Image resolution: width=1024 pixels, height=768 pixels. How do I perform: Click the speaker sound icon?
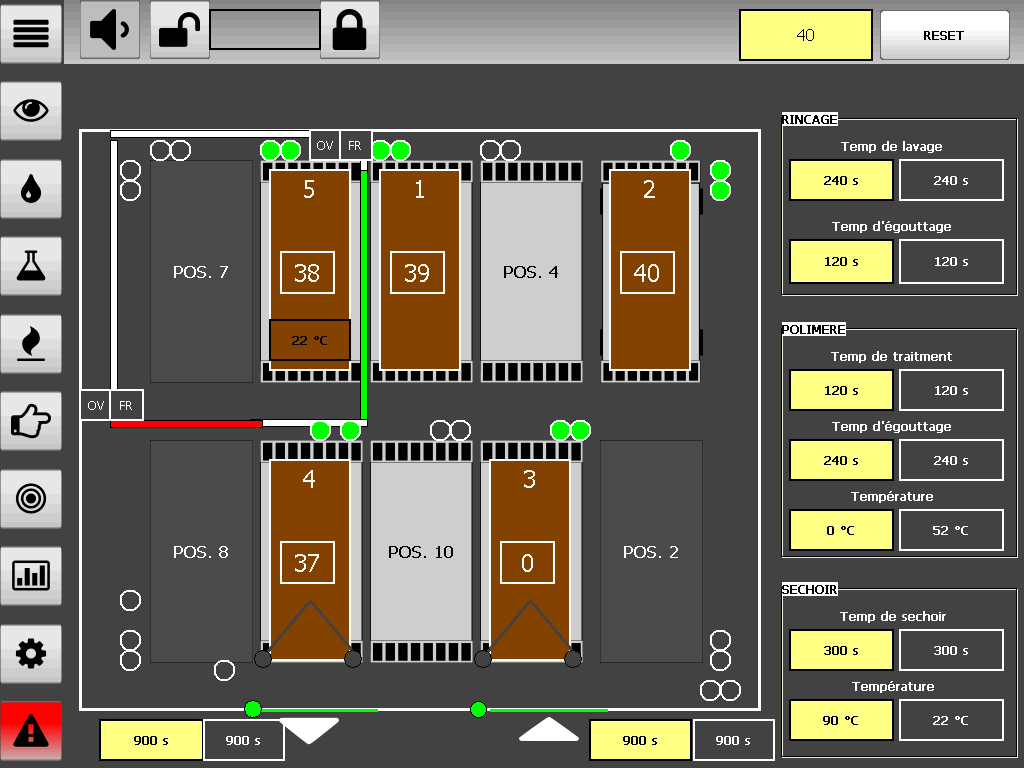click(109, 30)
